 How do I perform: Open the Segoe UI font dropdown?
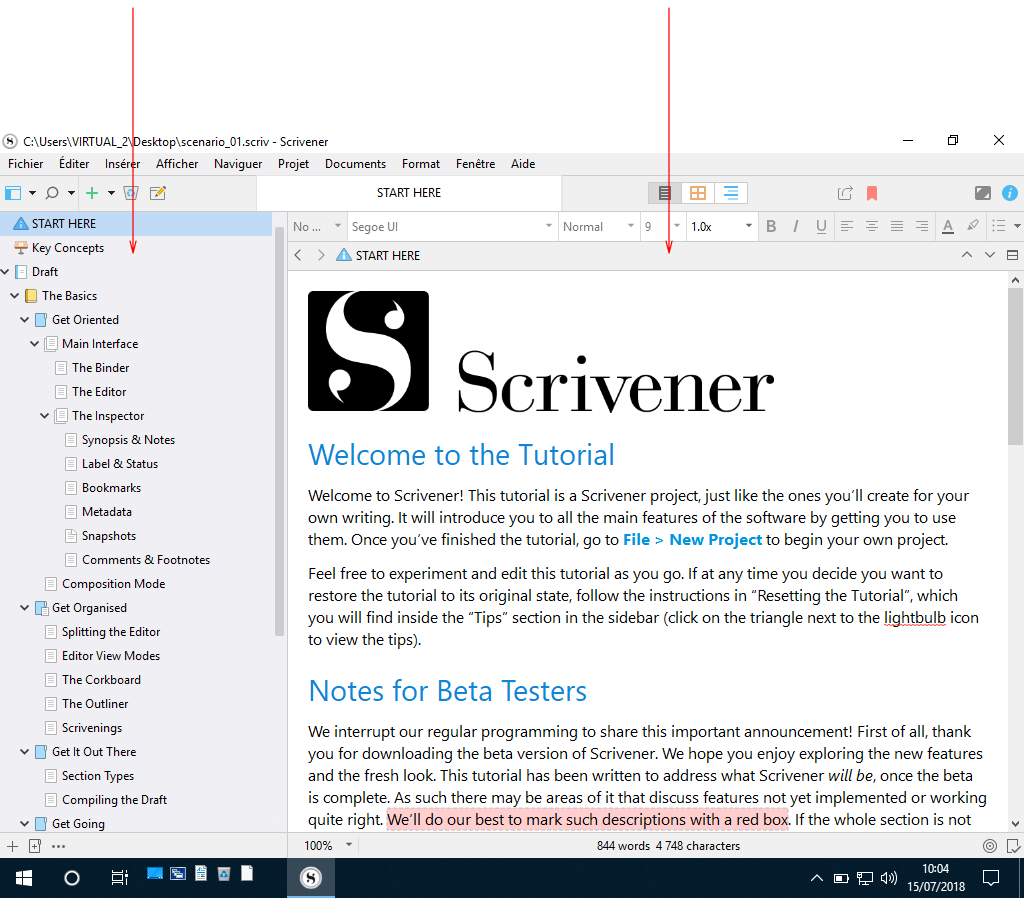coord(452,226)
